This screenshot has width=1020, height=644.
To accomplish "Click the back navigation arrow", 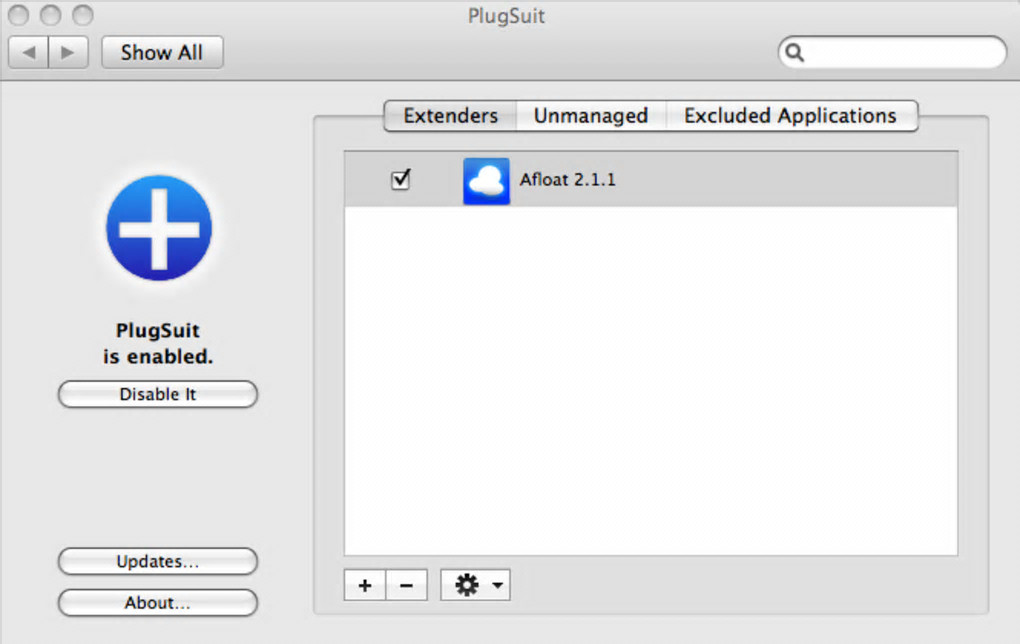I will pyautogui.click(x=29, y=52).
